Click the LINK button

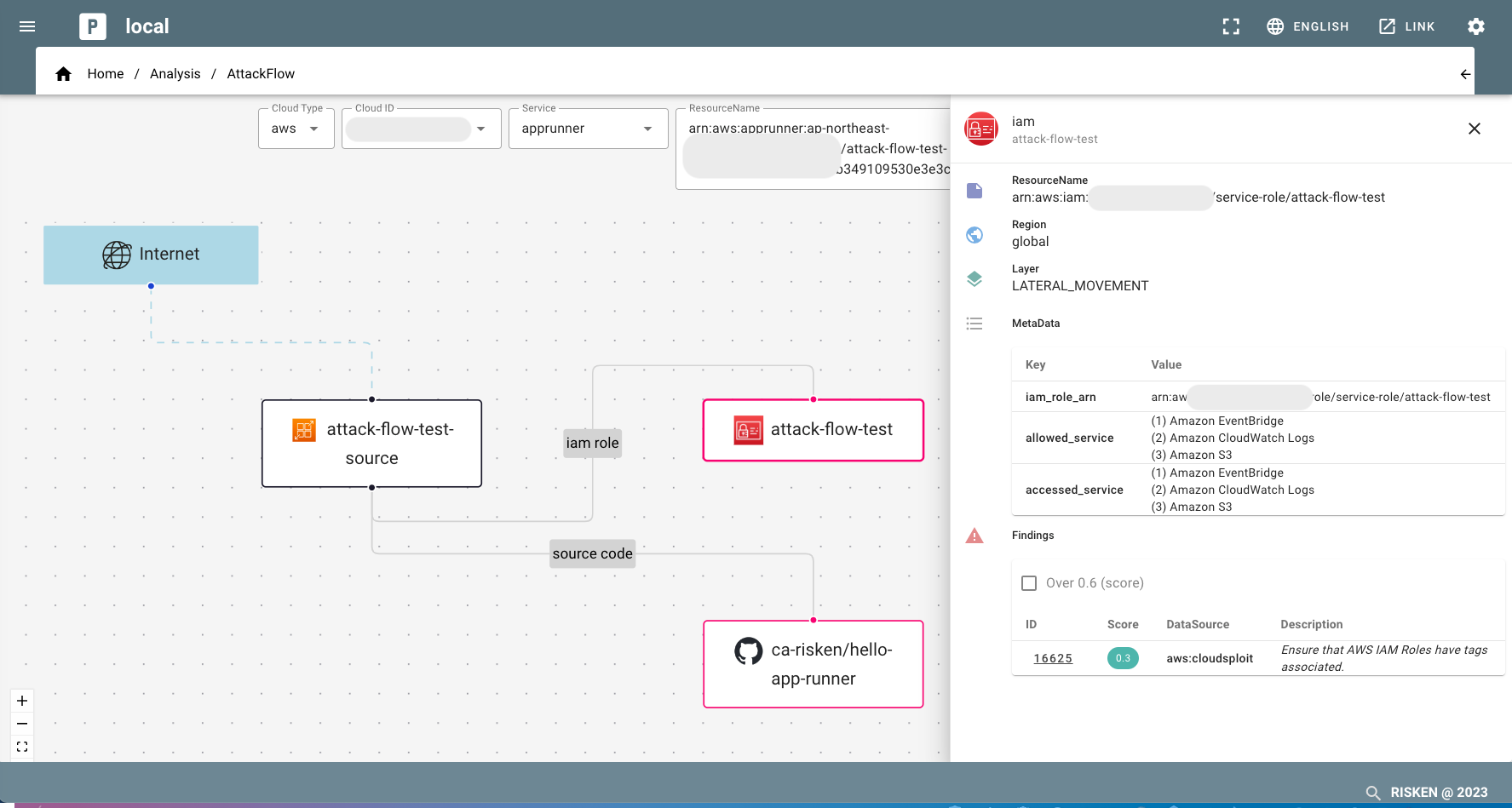coord(1407,26)
